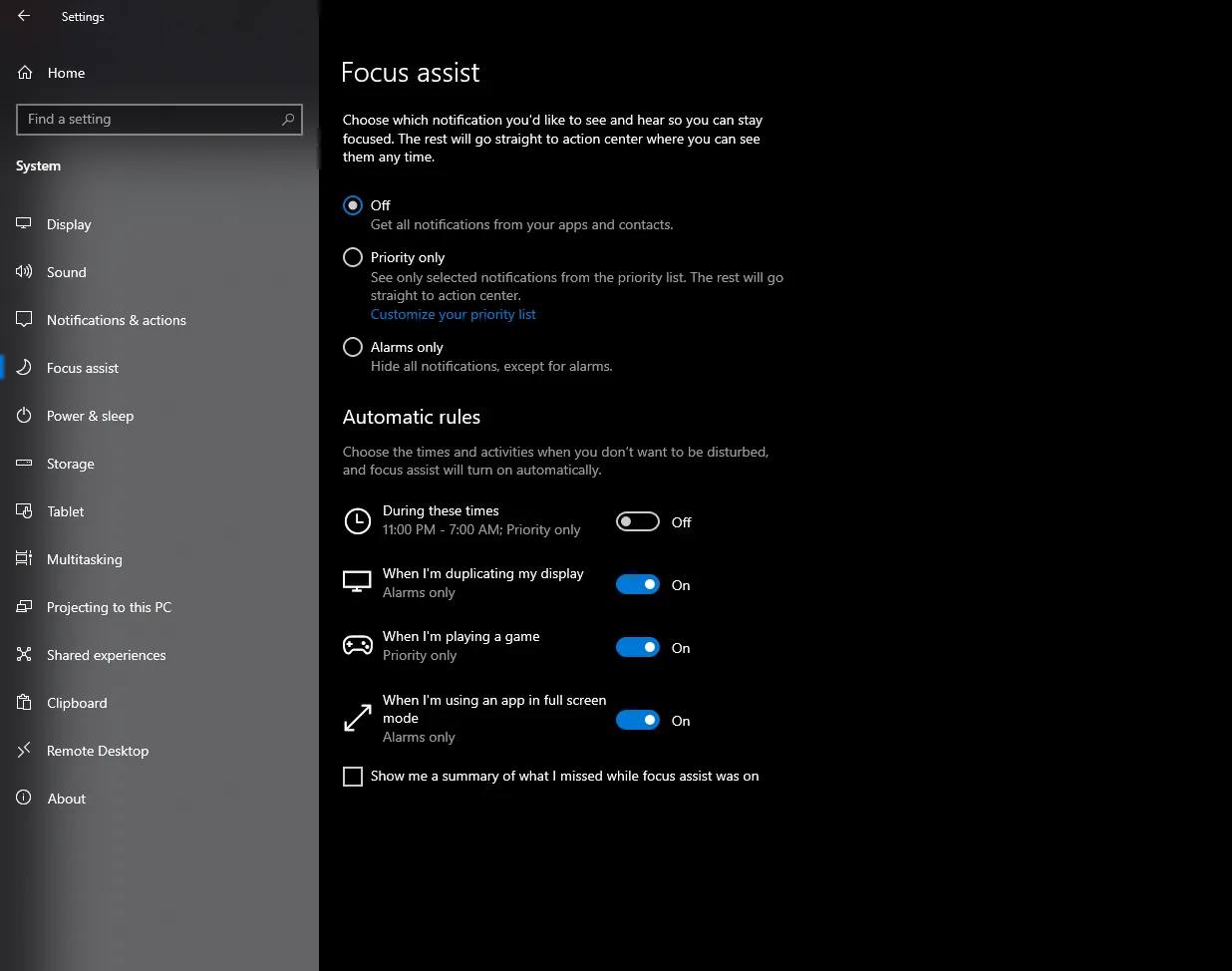Screen dimensions: 1232x971
Task: Click the Storage drive icon
Action: [24, 464]
